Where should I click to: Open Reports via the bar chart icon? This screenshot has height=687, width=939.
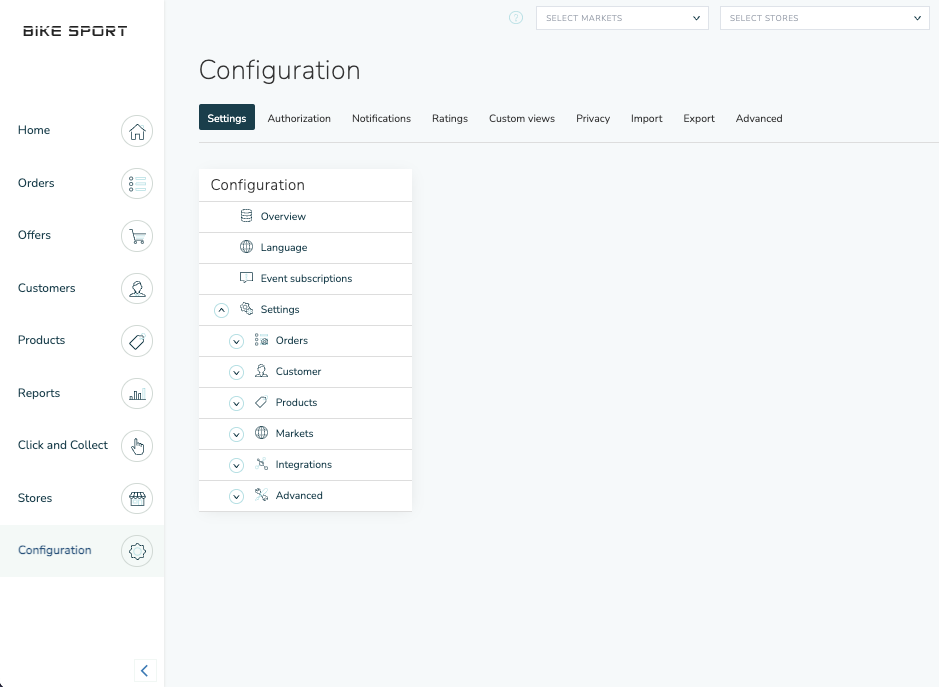pos(137,394)
